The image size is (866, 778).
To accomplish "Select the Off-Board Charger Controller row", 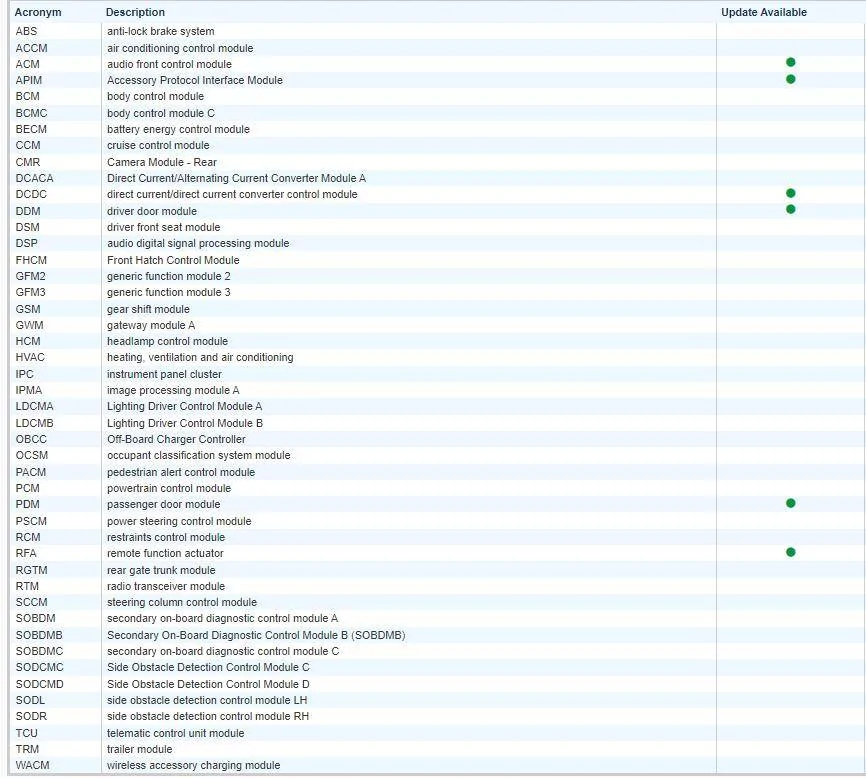I will coord(176,439).
